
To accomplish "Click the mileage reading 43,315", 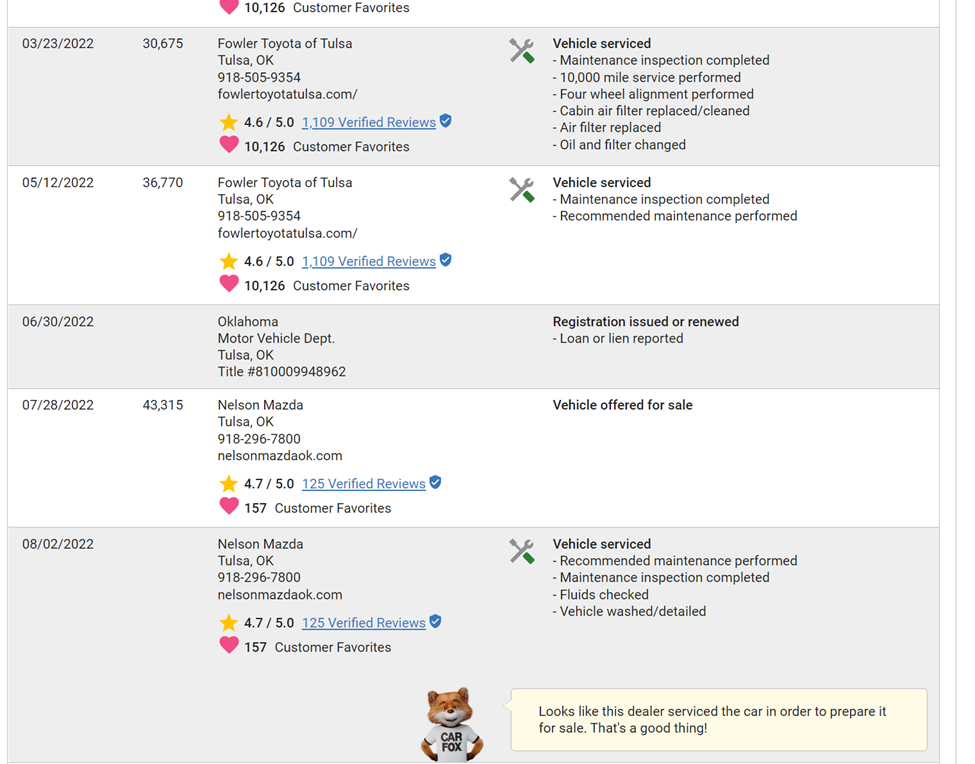I will [x=163, y=405].
